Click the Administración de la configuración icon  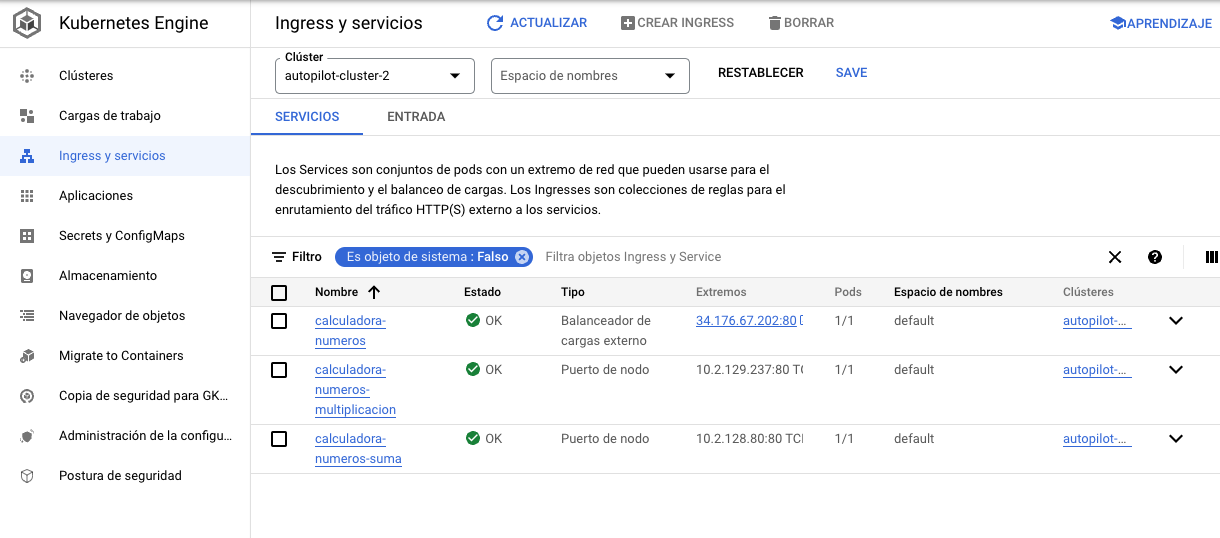(27, 436)
